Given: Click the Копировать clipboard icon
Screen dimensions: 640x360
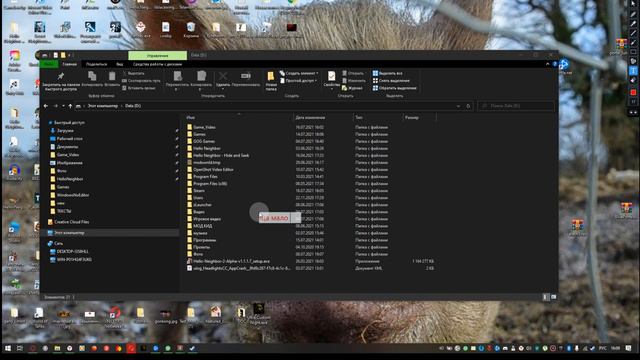Looking at the screenshot, I should [x=92, y=77].
